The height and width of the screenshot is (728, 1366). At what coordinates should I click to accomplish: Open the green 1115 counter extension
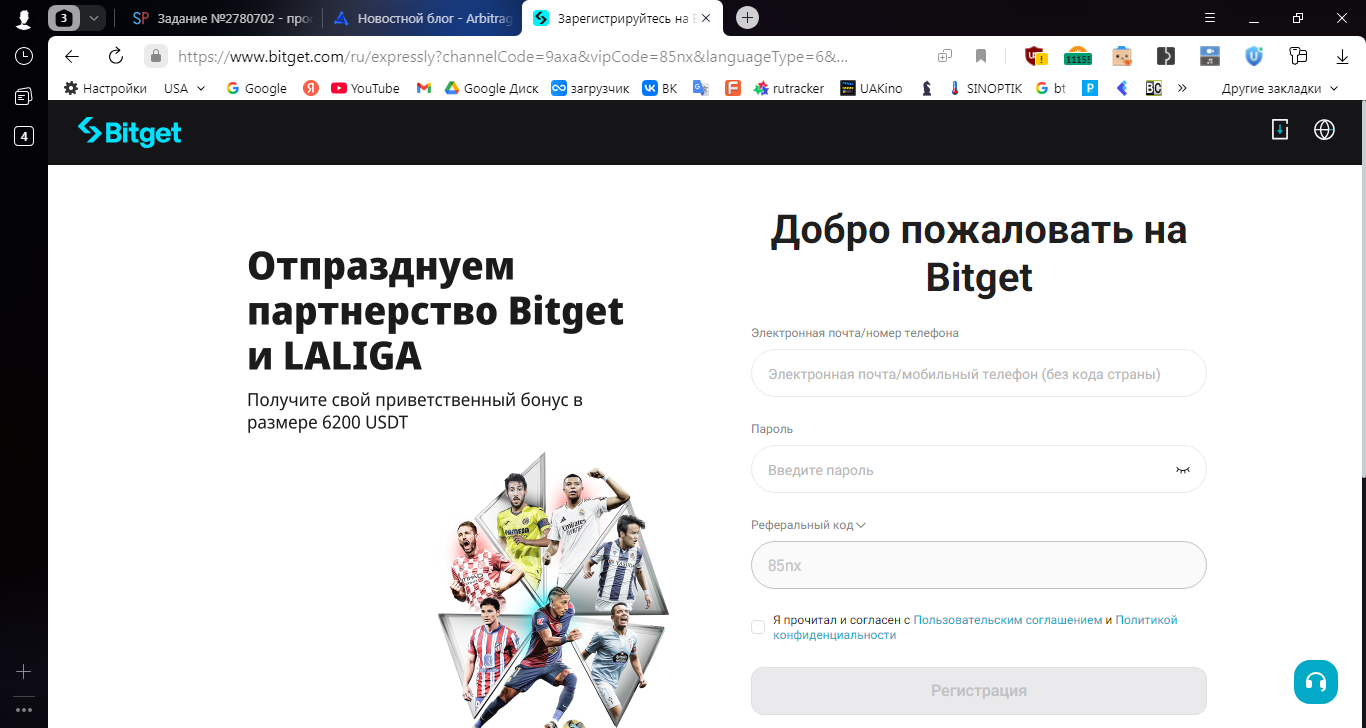click(x=1077, y=56)
